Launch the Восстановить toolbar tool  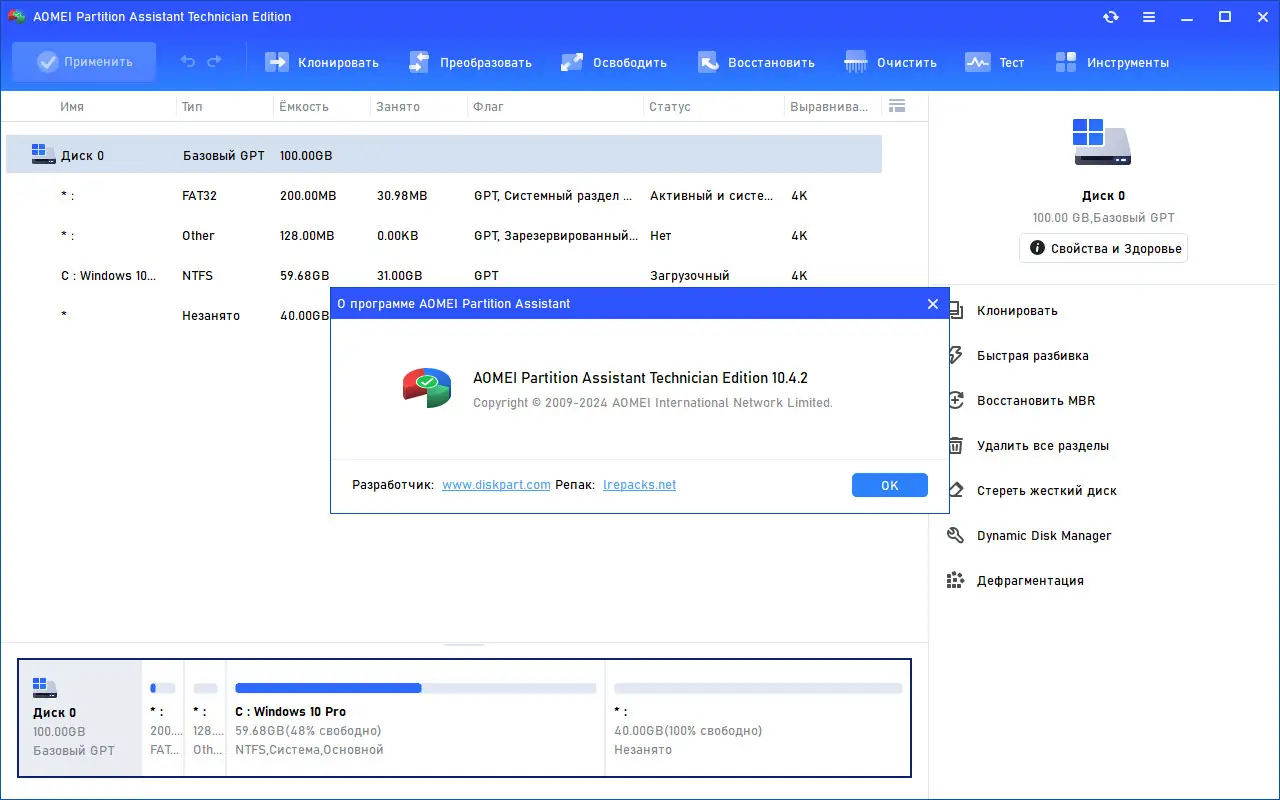(756, 62)
